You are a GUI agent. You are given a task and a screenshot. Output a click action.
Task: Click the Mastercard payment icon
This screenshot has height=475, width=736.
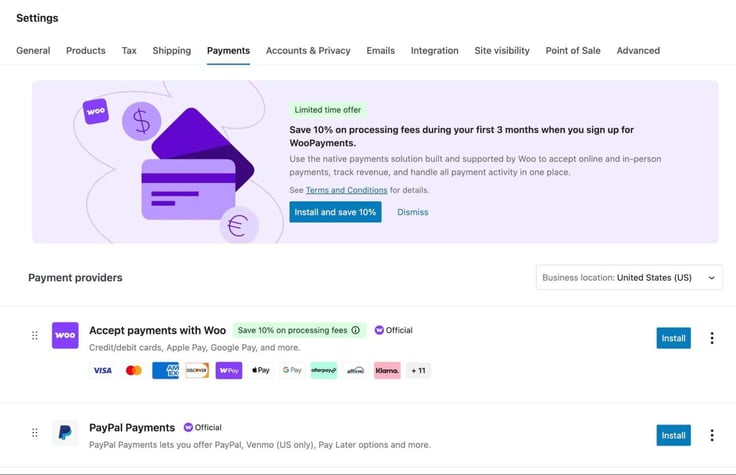[134, 370]
